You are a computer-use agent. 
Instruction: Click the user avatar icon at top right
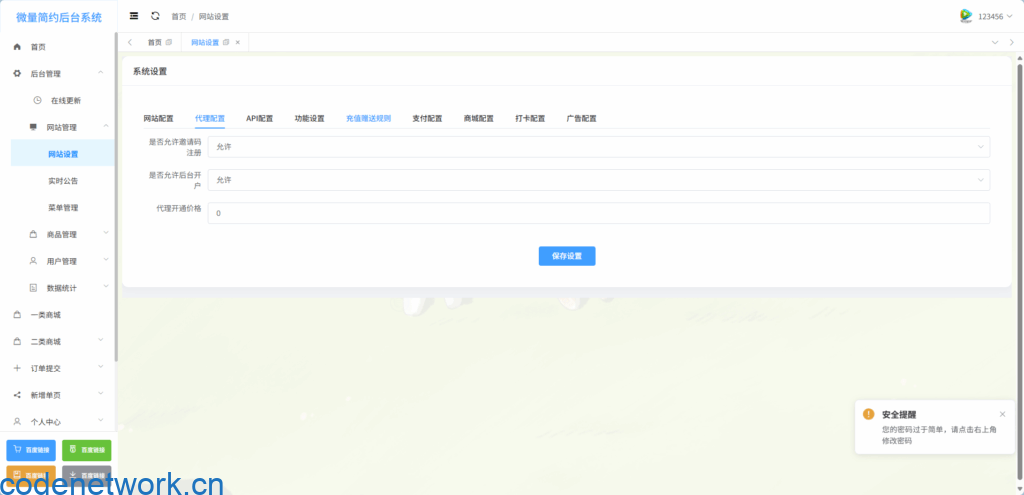click(x=966, y=16)
